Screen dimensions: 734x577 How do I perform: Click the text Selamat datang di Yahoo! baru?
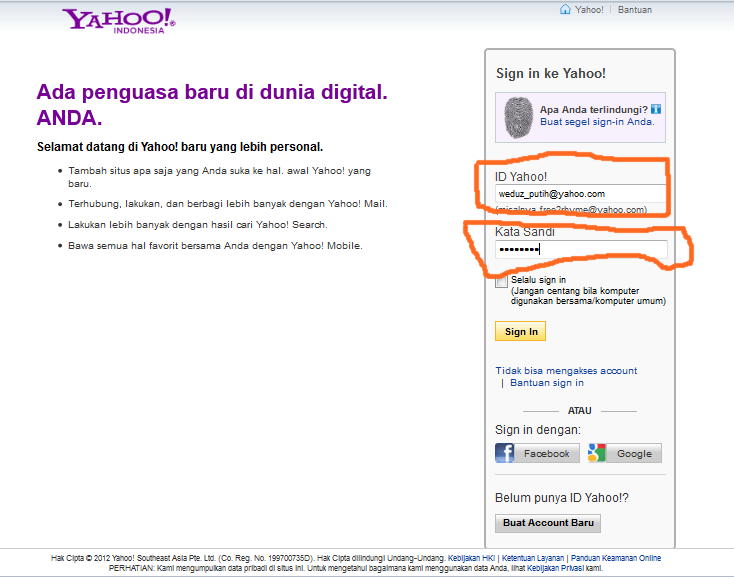180,147
